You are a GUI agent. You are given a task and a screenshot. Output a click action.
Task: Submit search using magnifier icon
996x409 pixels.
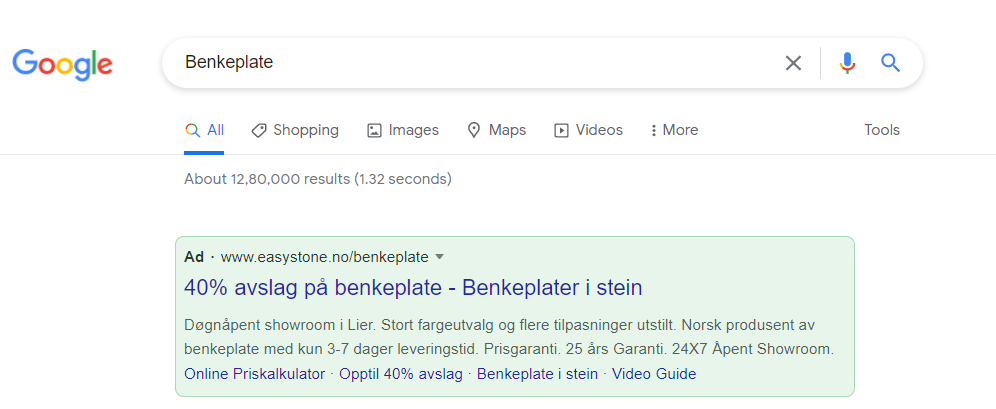pos(891,62)
